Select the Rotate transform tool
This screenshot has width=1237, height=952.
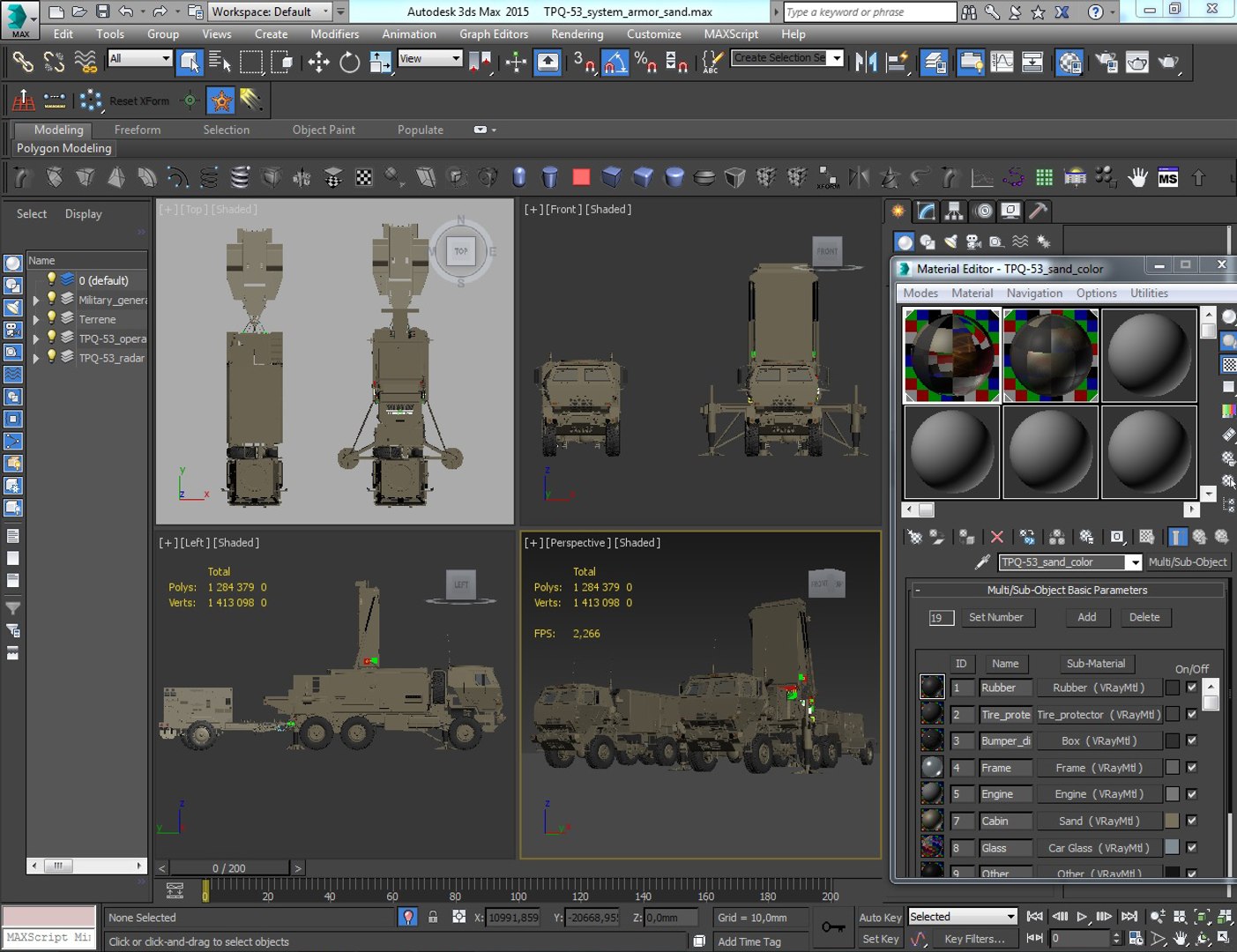coord(350,62)
